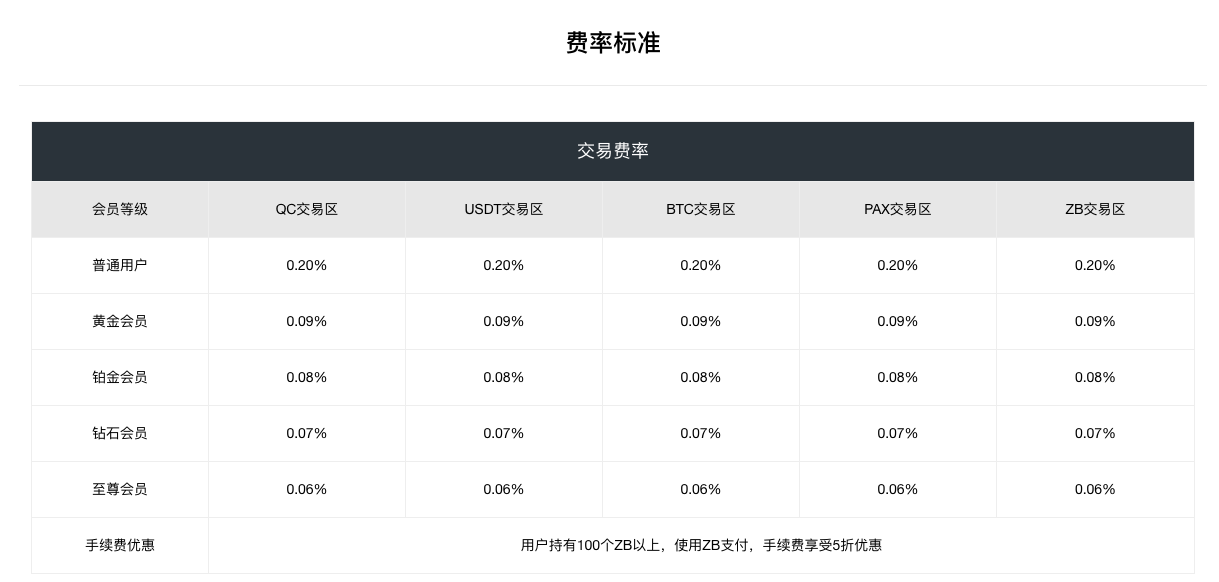
Task: Click 黄金会员 fee under USDT交易区
Action: tap(503, 321)
